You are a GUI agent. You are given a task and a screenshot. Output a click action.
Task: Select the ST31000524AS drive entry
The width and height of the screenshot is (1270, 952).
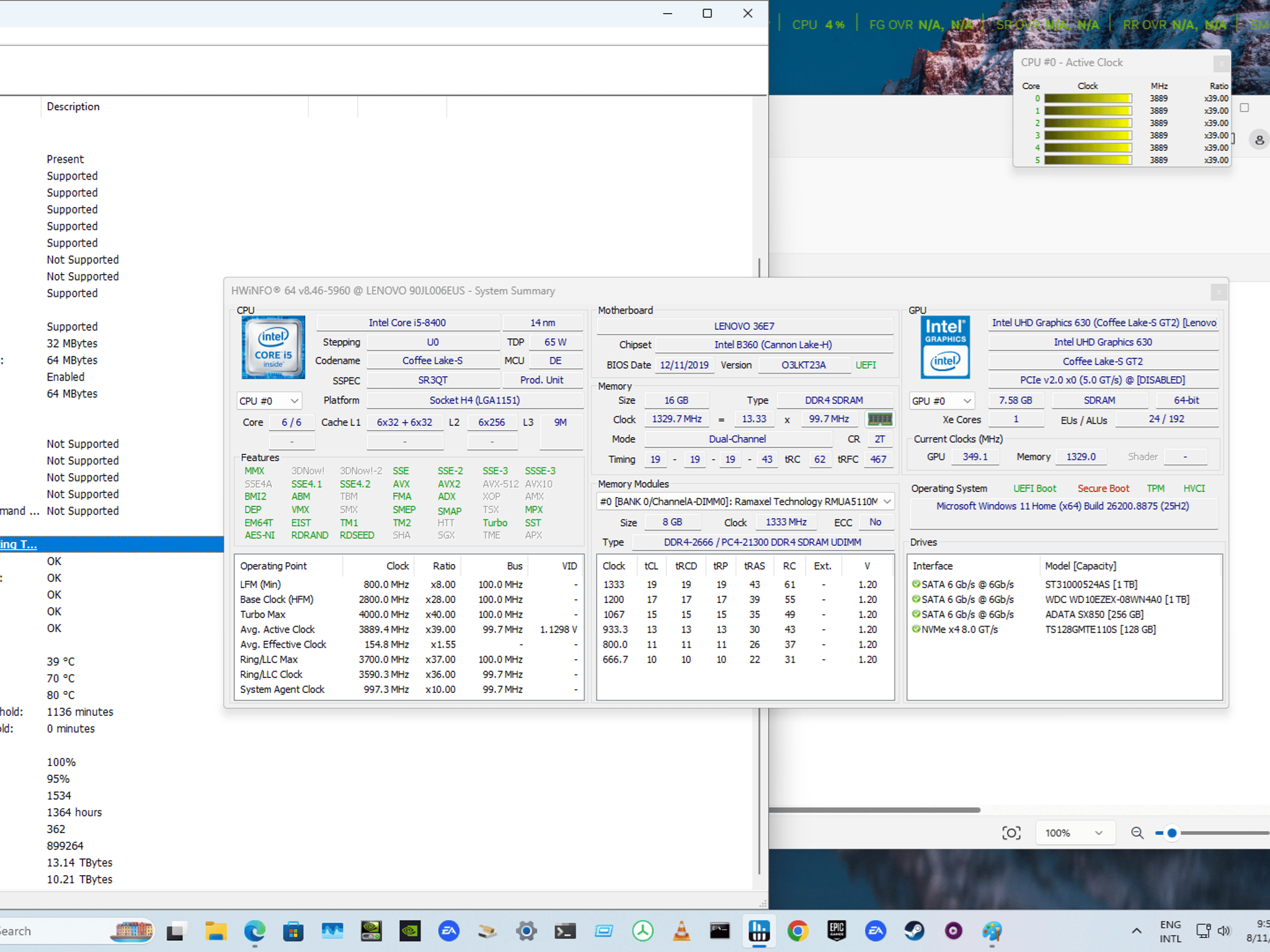[1064, 584]
